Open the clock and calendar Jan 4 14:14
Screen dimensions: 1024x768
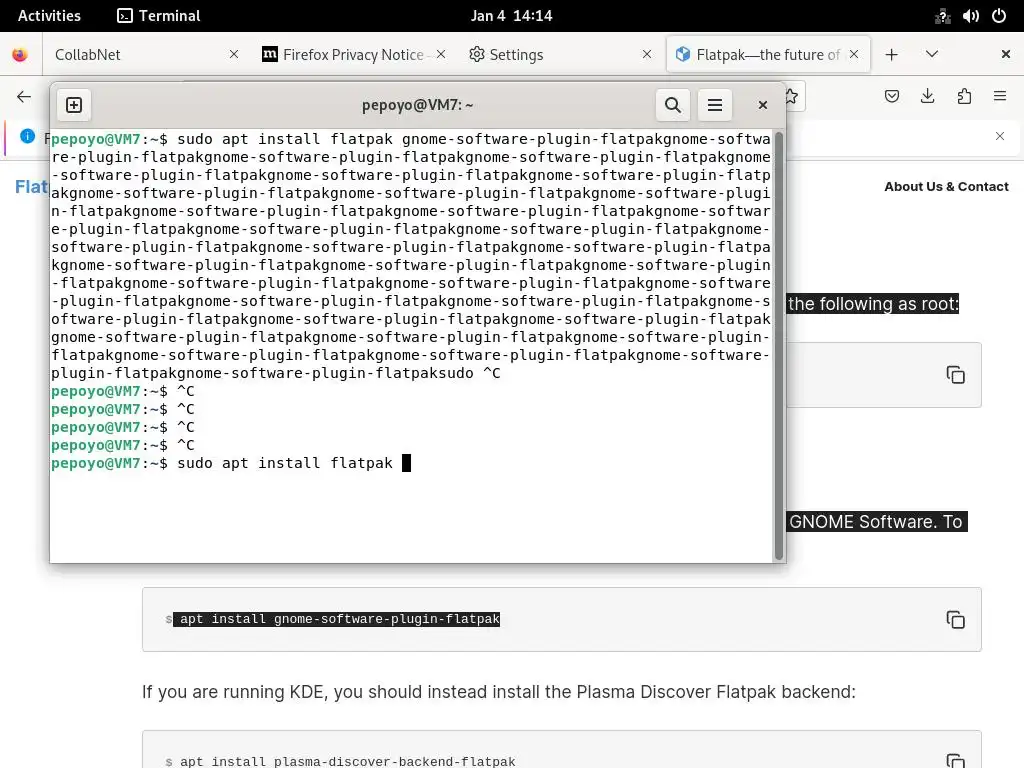coord(511,16)
